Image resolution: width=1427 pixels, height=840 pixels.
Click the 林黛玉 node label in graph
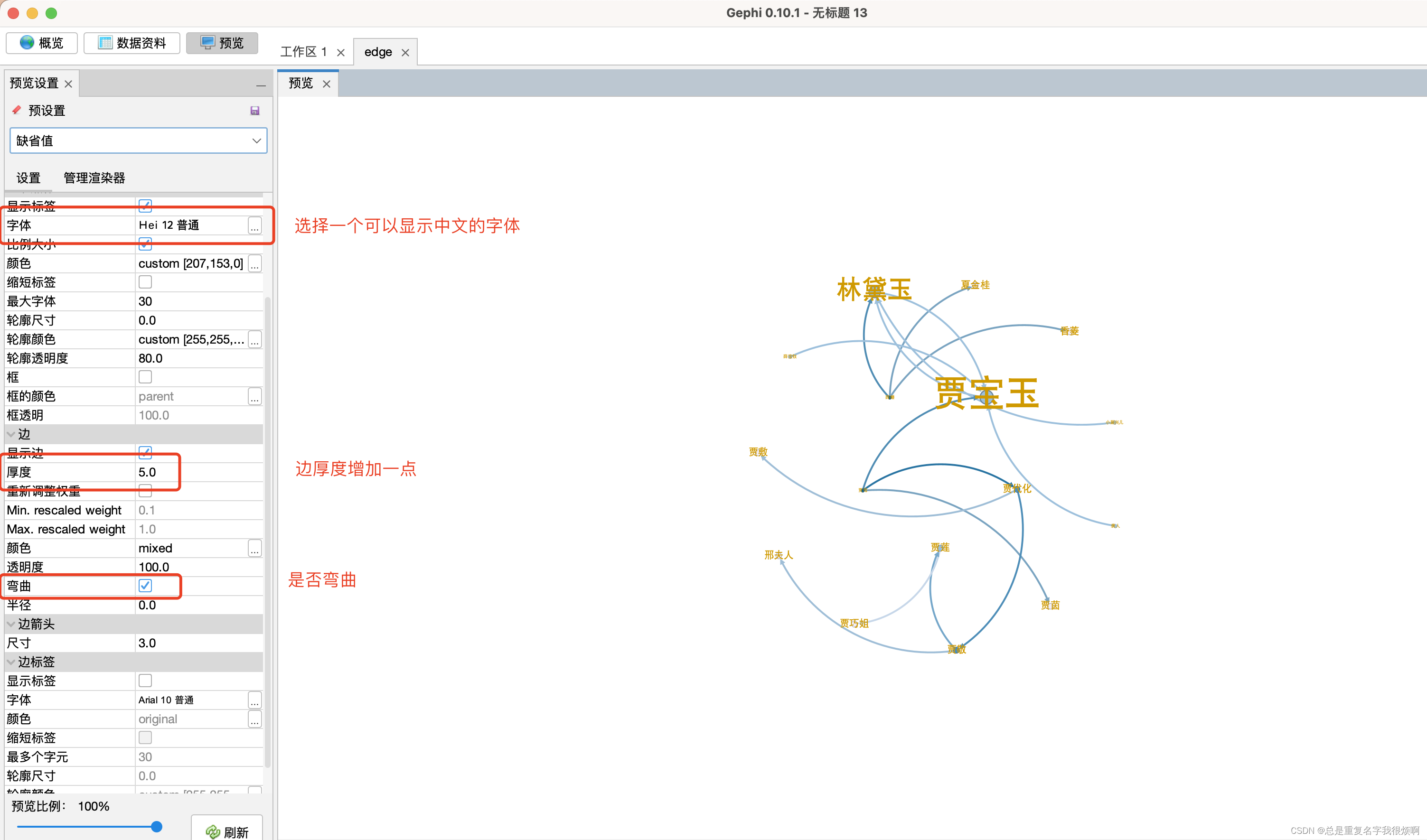874,289
